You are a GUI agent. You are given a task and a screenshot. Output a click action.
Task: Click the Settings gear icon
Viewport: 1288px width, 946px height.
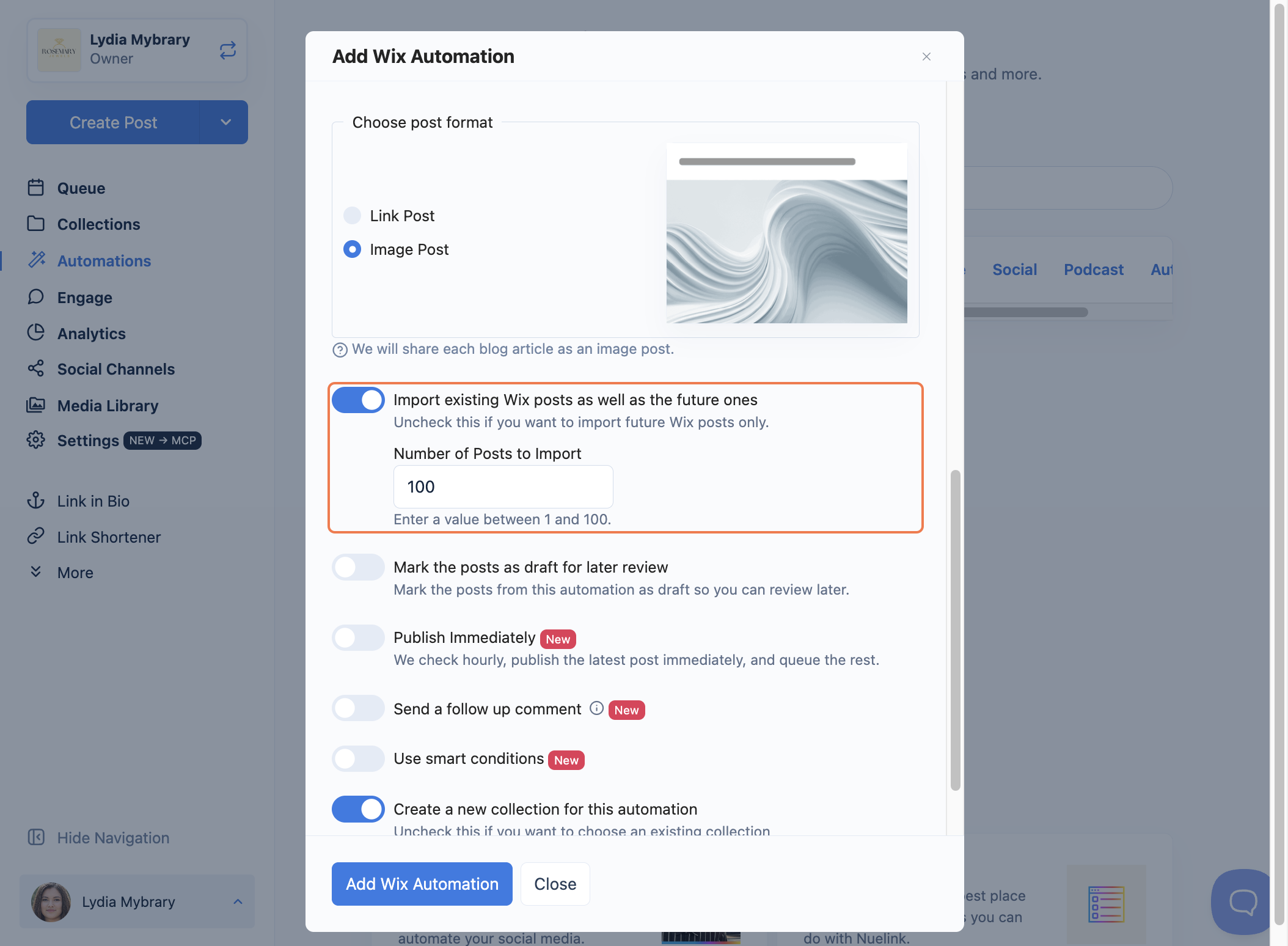pos(36,440)
